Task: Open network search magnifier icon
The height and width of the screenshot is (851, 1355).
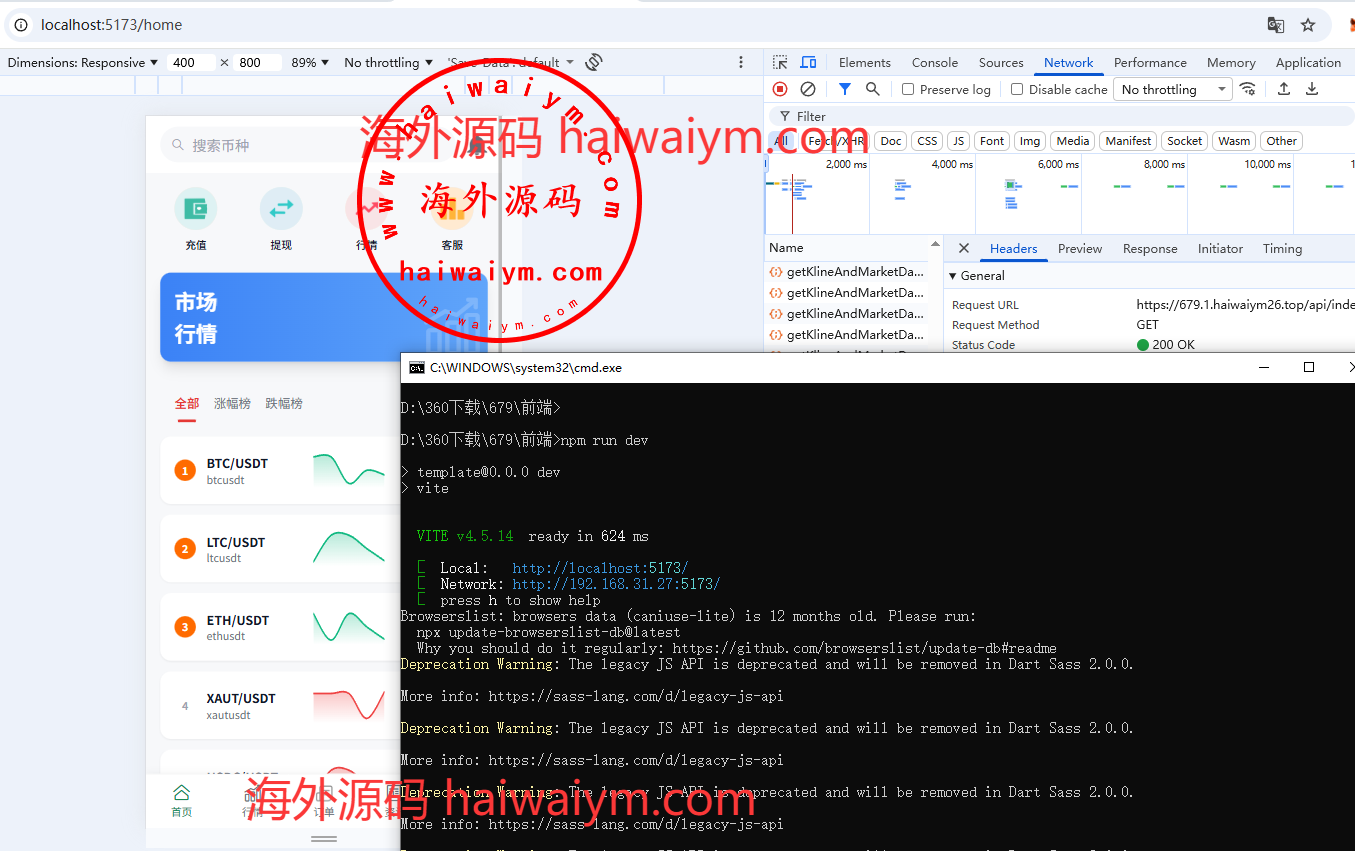Action: pyautogui.click(x=873, y=89)
